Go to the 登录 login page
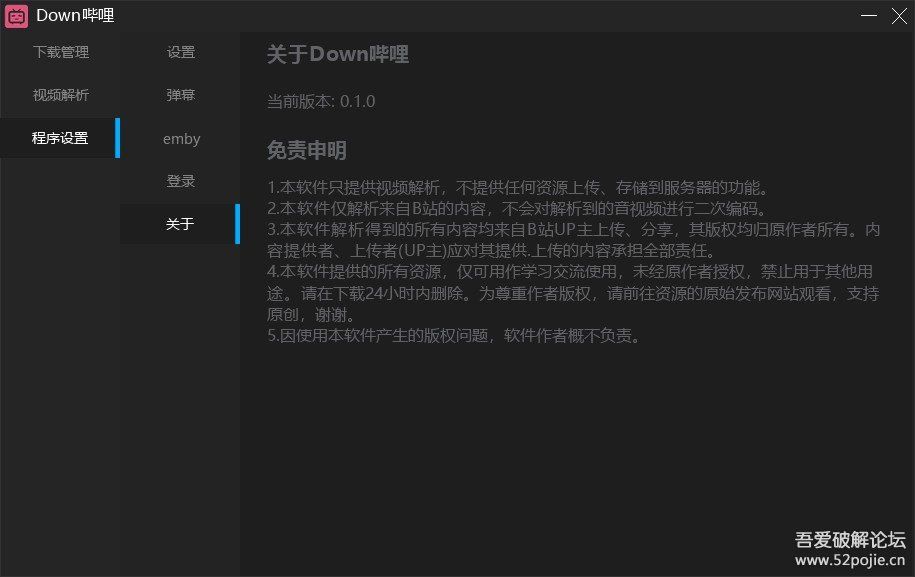The width and height of the screenshot is (915, 577). (x=180, y=180)
